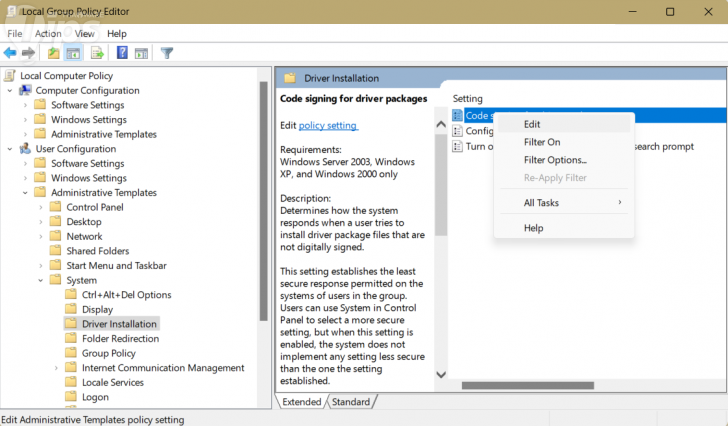Click the Computer Configuration icon

(25, 90)
